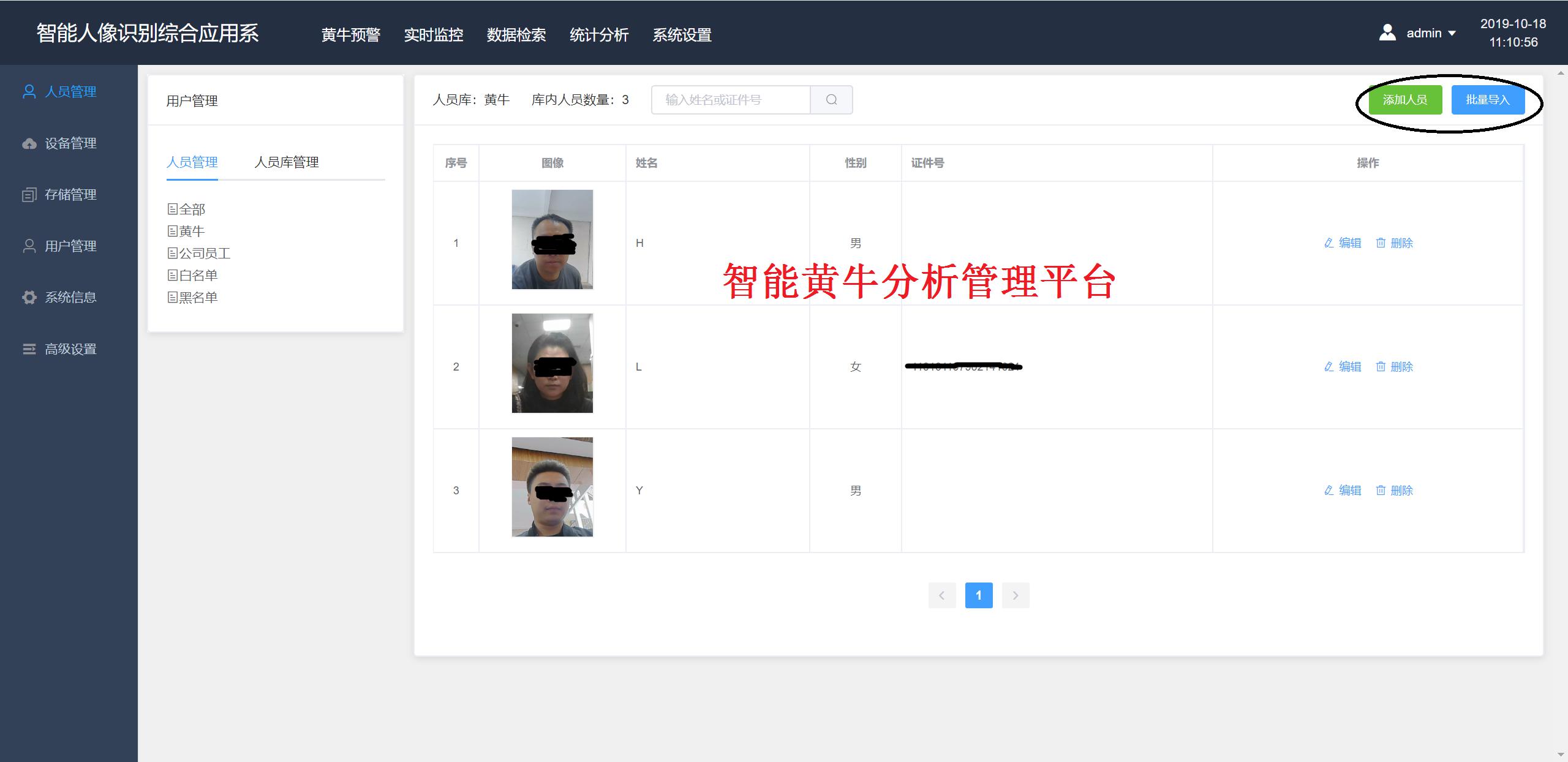Click the 人员管理 sidebar person icon
This screenshot has height=762, width=1568.
29,92
